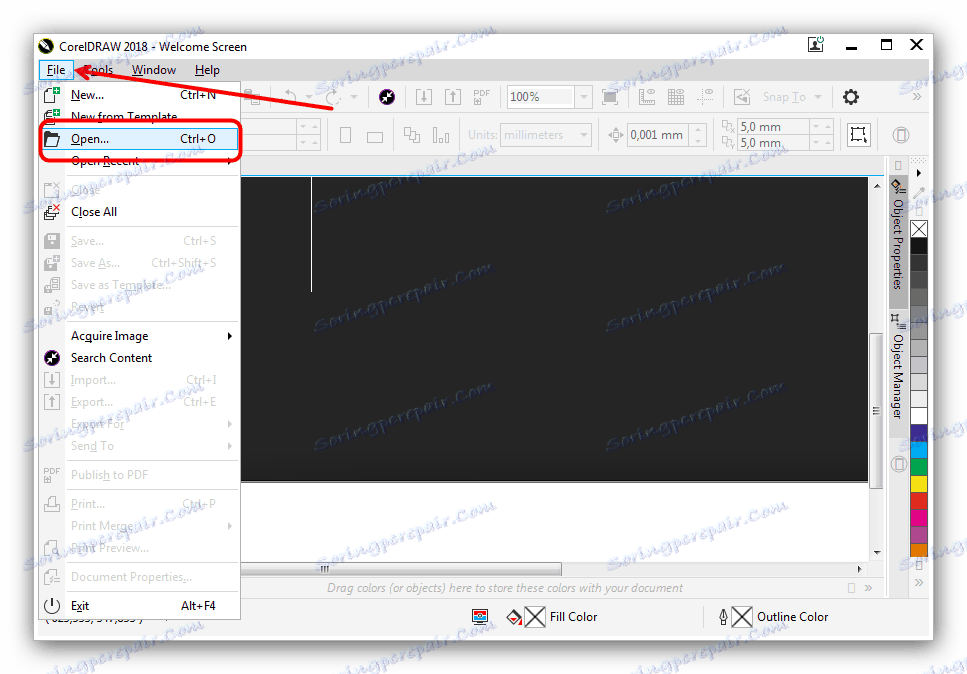
Task: Click the horizontal scrollbar right arrow
Action: tap(860, 569)
